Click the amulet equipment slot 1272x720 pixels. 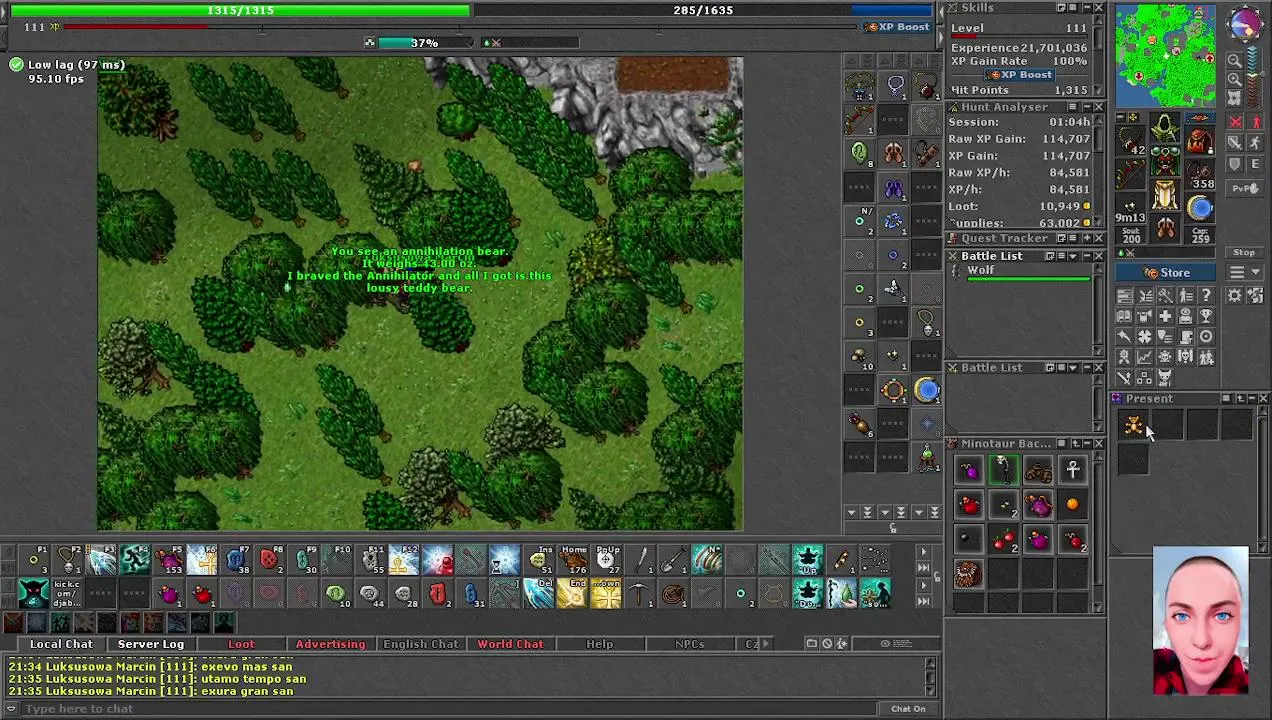(1130, 140)
